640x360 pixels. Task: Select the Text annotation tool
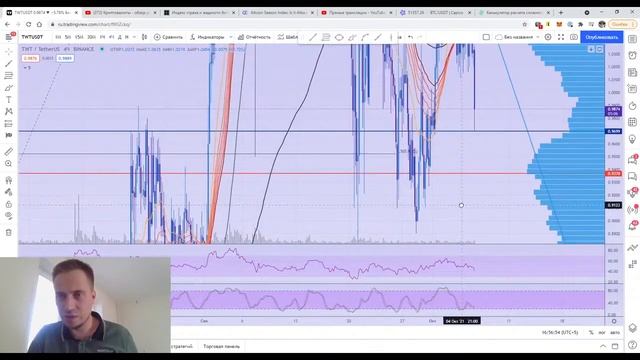pyautogui.click(x=9, y=100)
